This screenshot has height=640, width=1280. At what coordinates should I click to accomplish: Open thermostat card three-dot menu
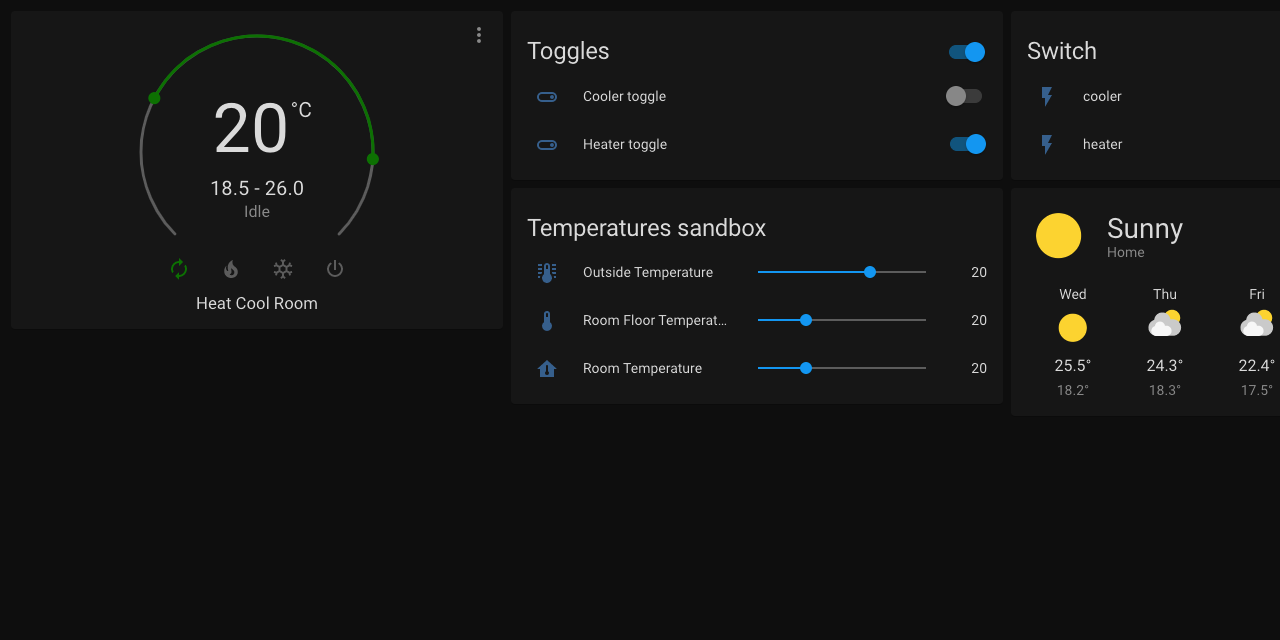pyautogui.click(x=479, y=35)
